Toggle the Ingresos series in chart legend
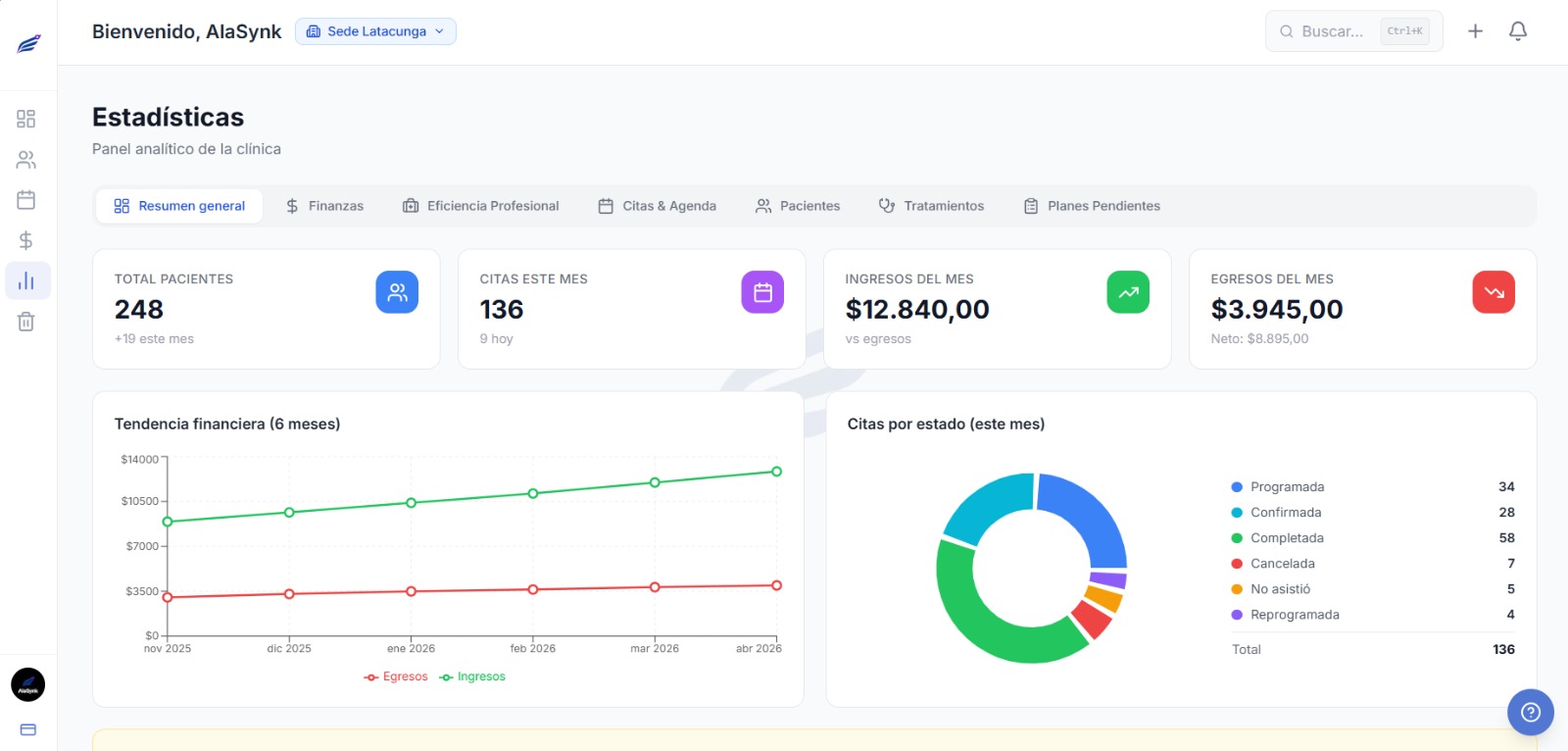The width and height of the screenshot is (1568, 751). pyautogui.click(x=472, y=676)
